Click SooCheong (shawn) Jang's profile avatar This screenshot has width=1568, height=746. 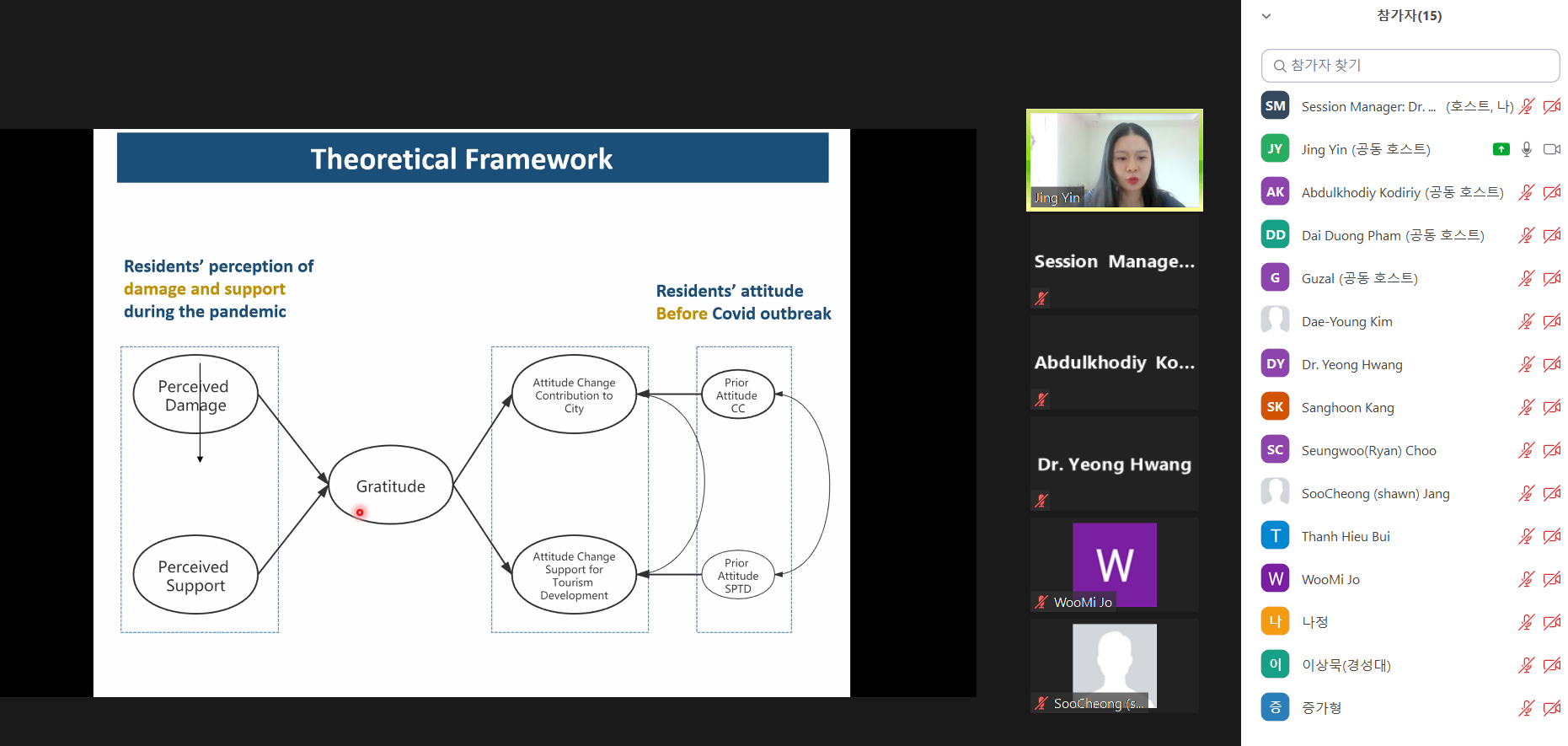coord(1275,493)
